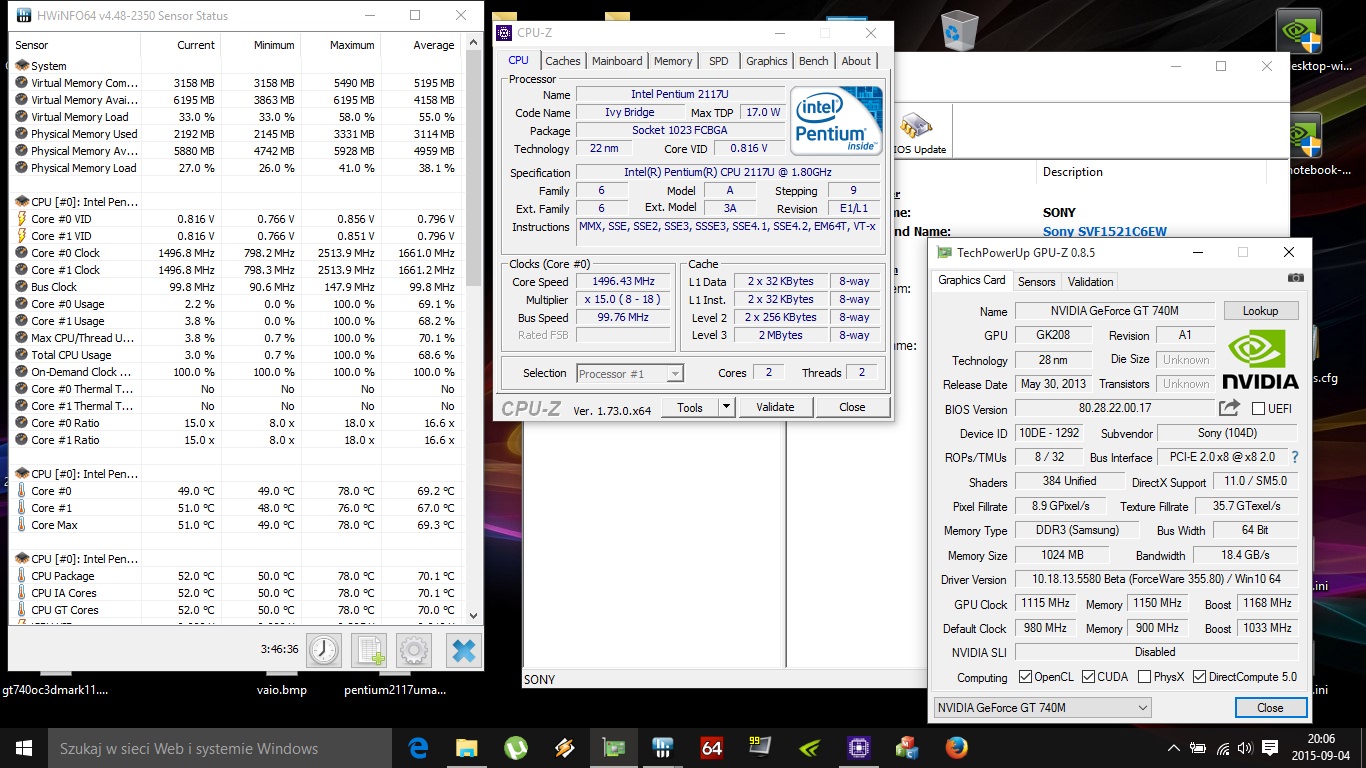This screenshot has width=1366, height=768.
Task: Click the Validate button in CPU-Z
Action: [775, 407]
